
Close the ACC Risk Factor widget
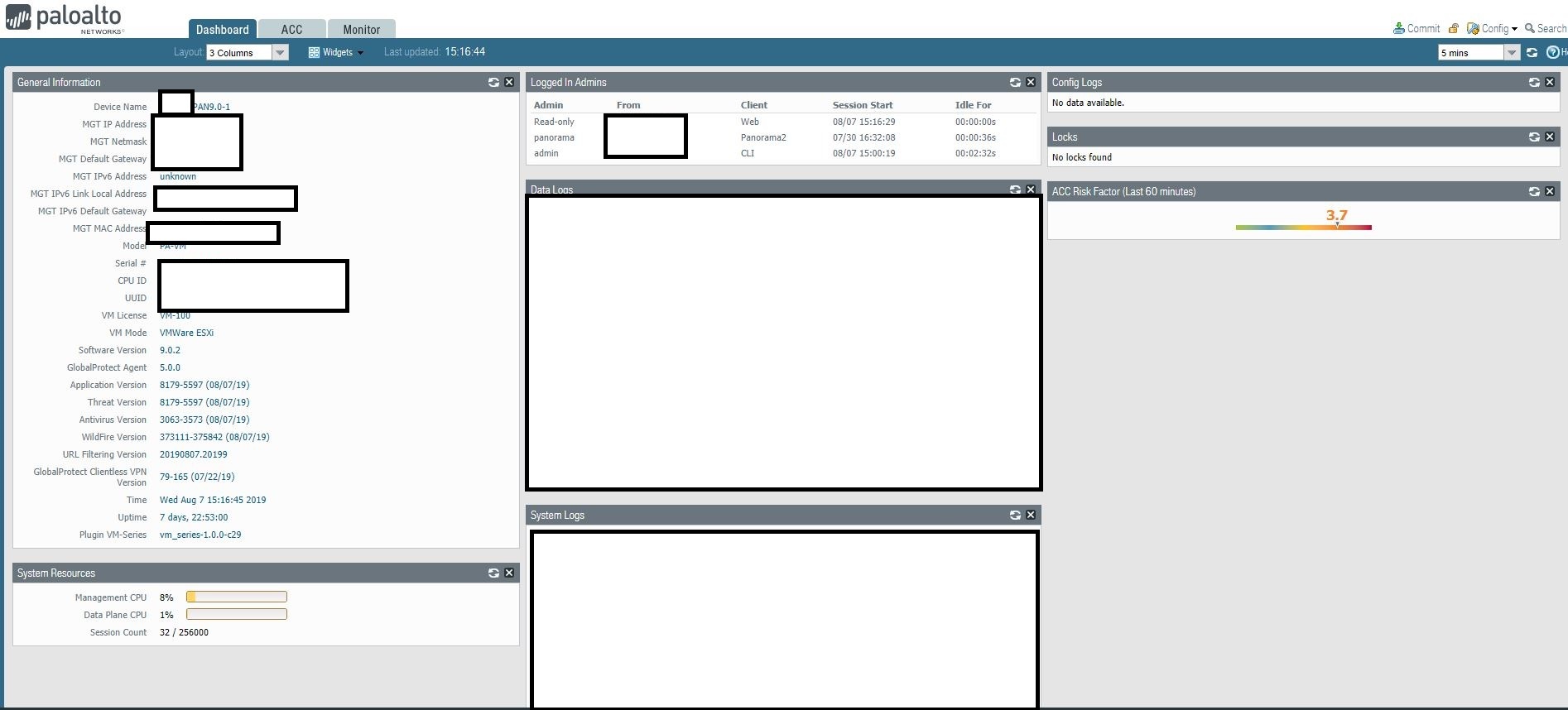pos(1550,192)
